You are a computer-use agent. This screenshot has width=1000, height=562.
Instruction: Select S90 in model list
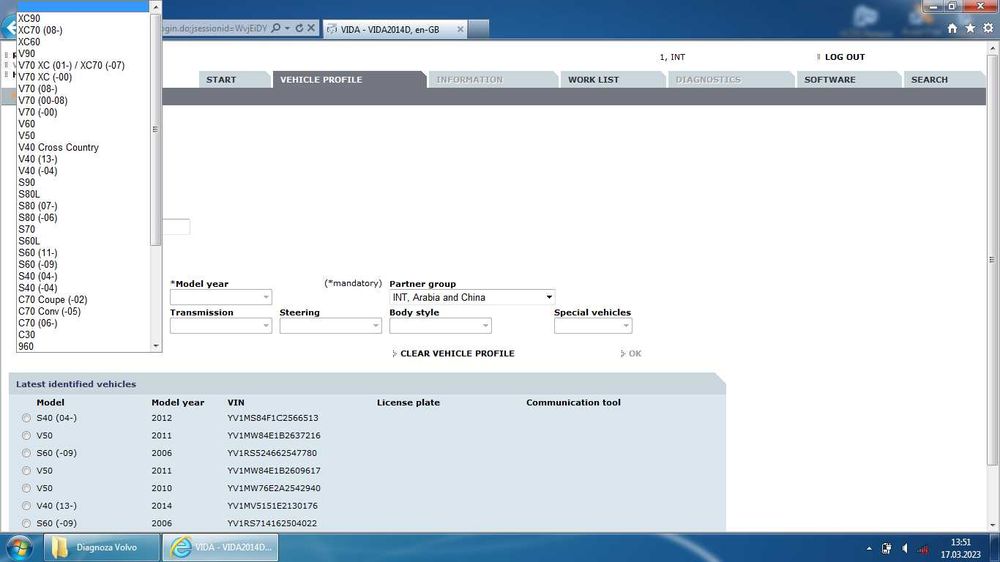point(83,182)
